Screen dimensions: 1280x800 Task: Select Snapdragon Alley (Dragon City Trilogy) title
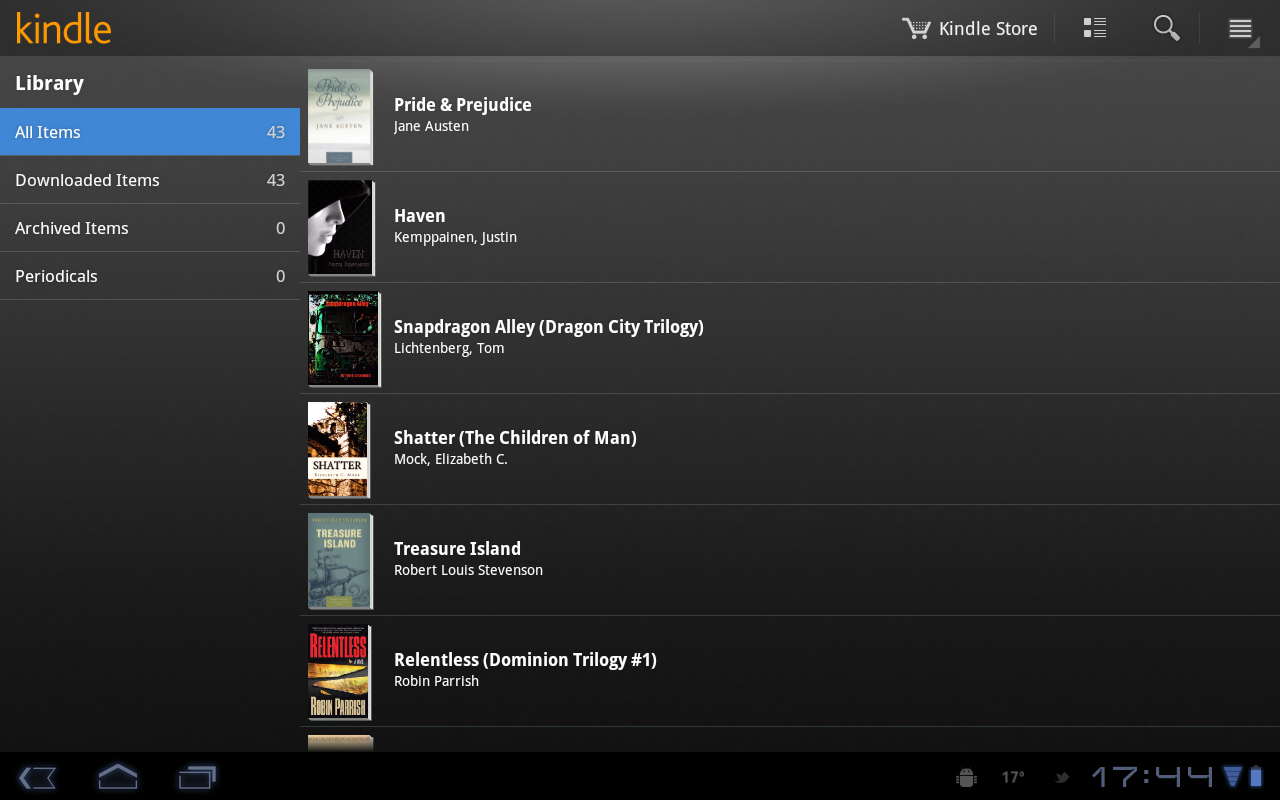point(549,327)
